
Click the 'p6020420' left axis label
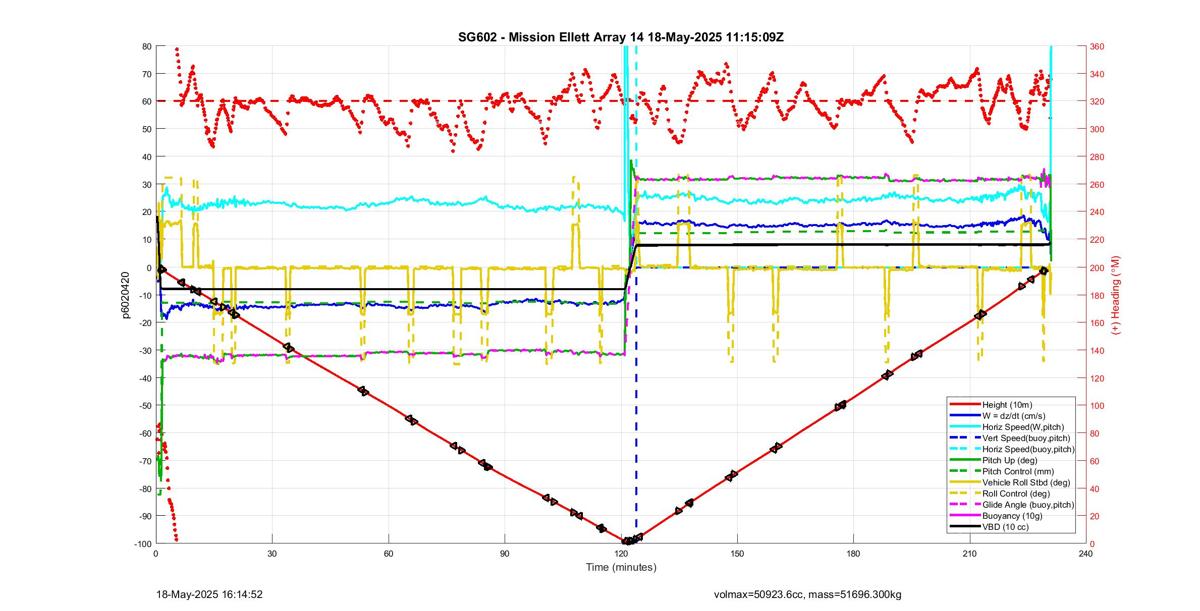click(x=126, y=294)
